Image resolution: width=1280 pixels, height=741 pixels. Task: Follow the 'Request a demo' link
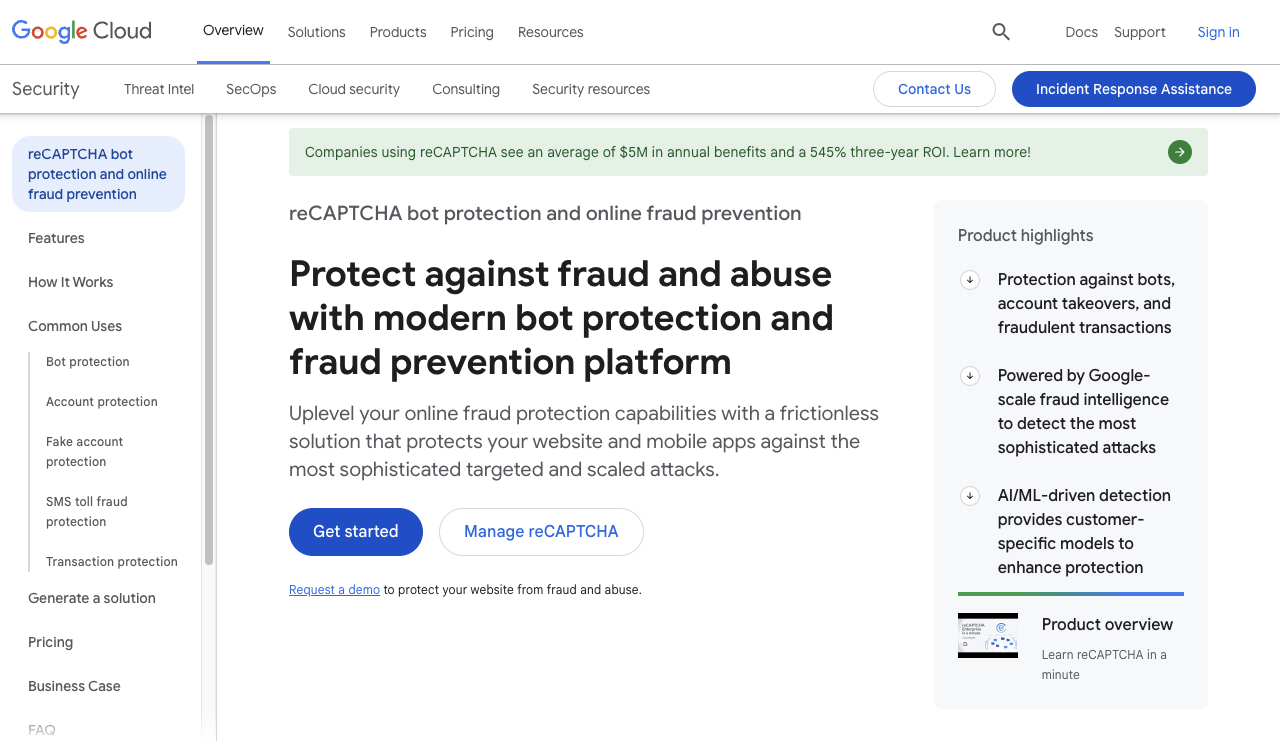pyautogui.click(x=334, y=590)
